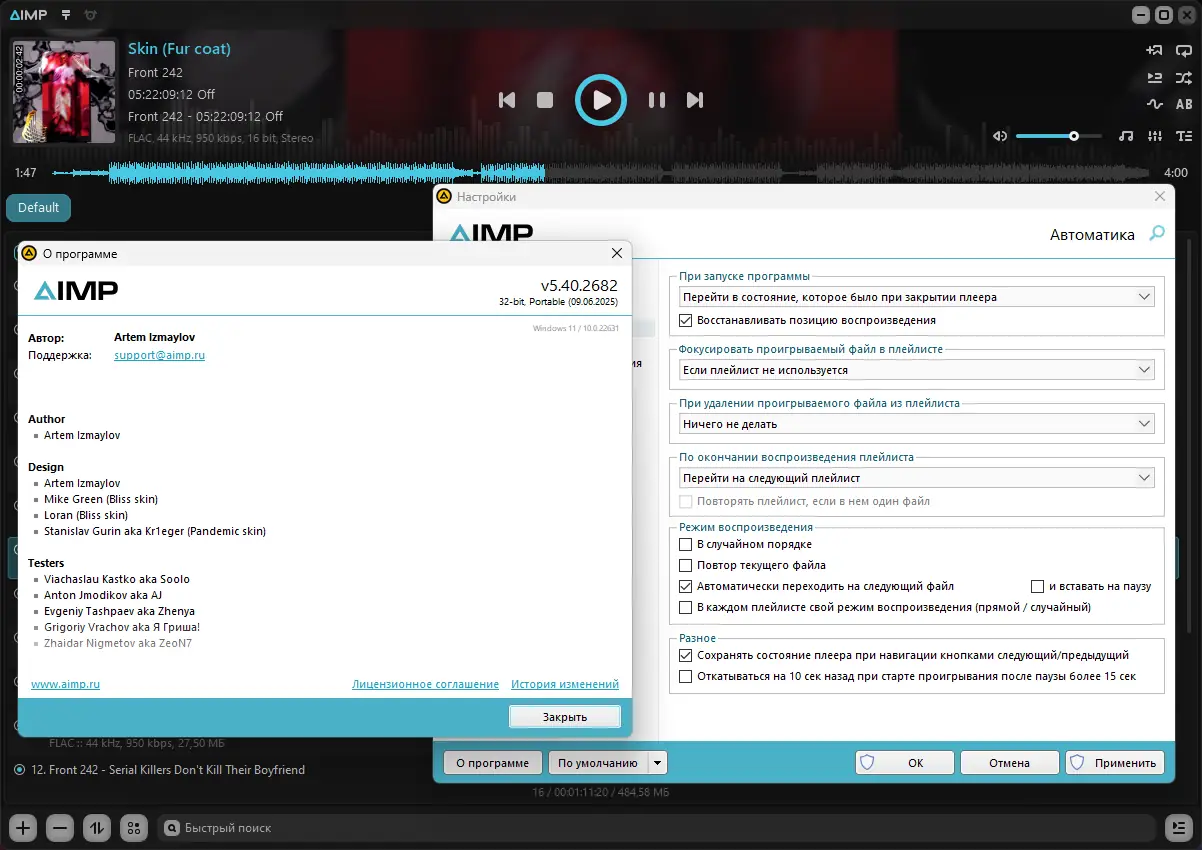
Task: Open the playback queue icon
Action: (1154, 78)
